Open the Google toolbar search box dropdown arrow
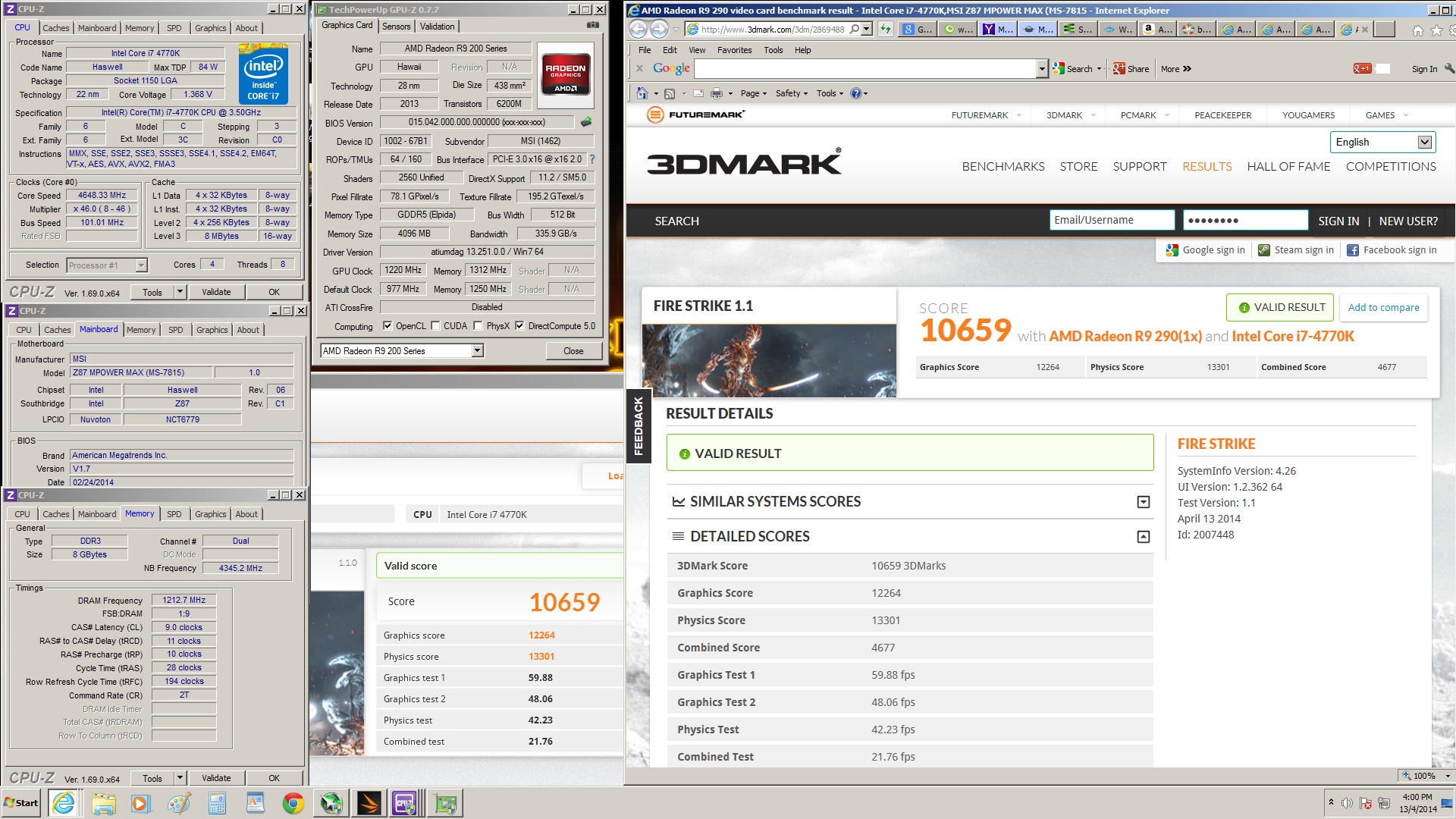 tap(1042, 68)
